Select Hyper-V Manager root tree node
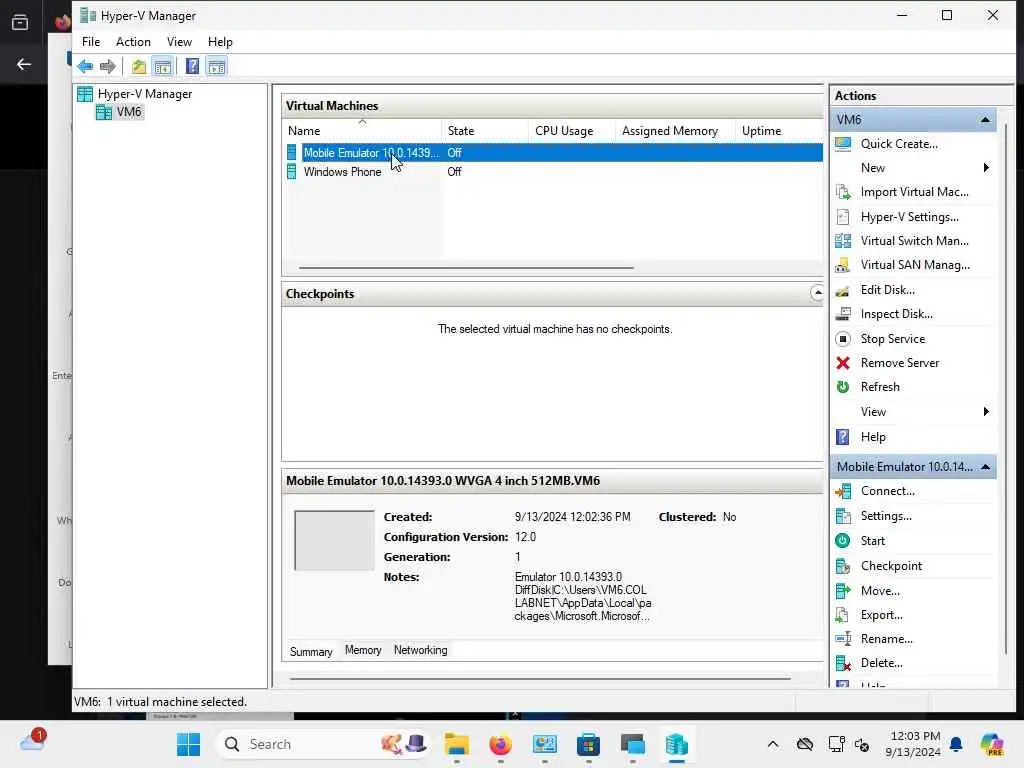1024x768 pixels. coord(145,94)
